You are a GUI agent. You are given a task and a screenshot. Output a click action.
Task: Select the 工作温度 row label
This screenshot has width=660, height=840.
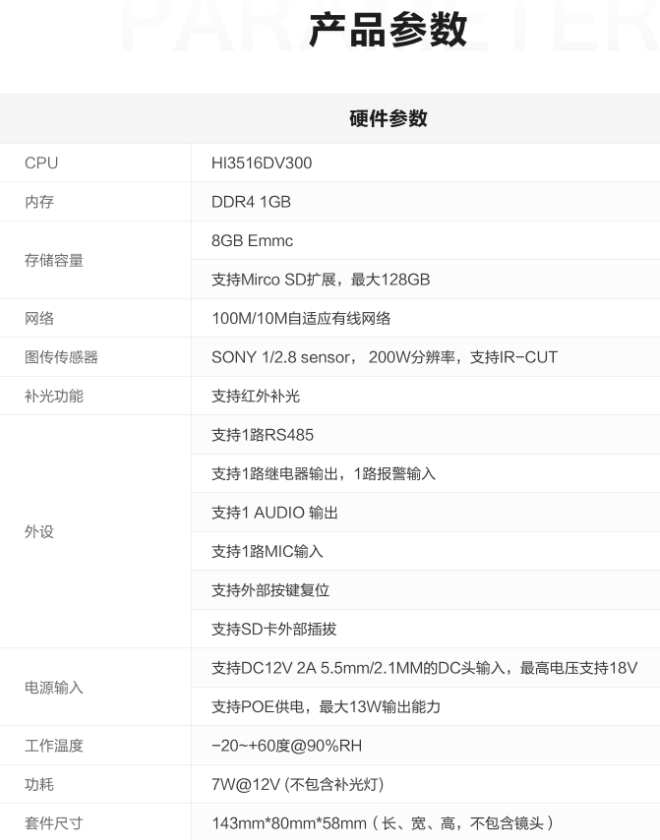click(54, 745)
